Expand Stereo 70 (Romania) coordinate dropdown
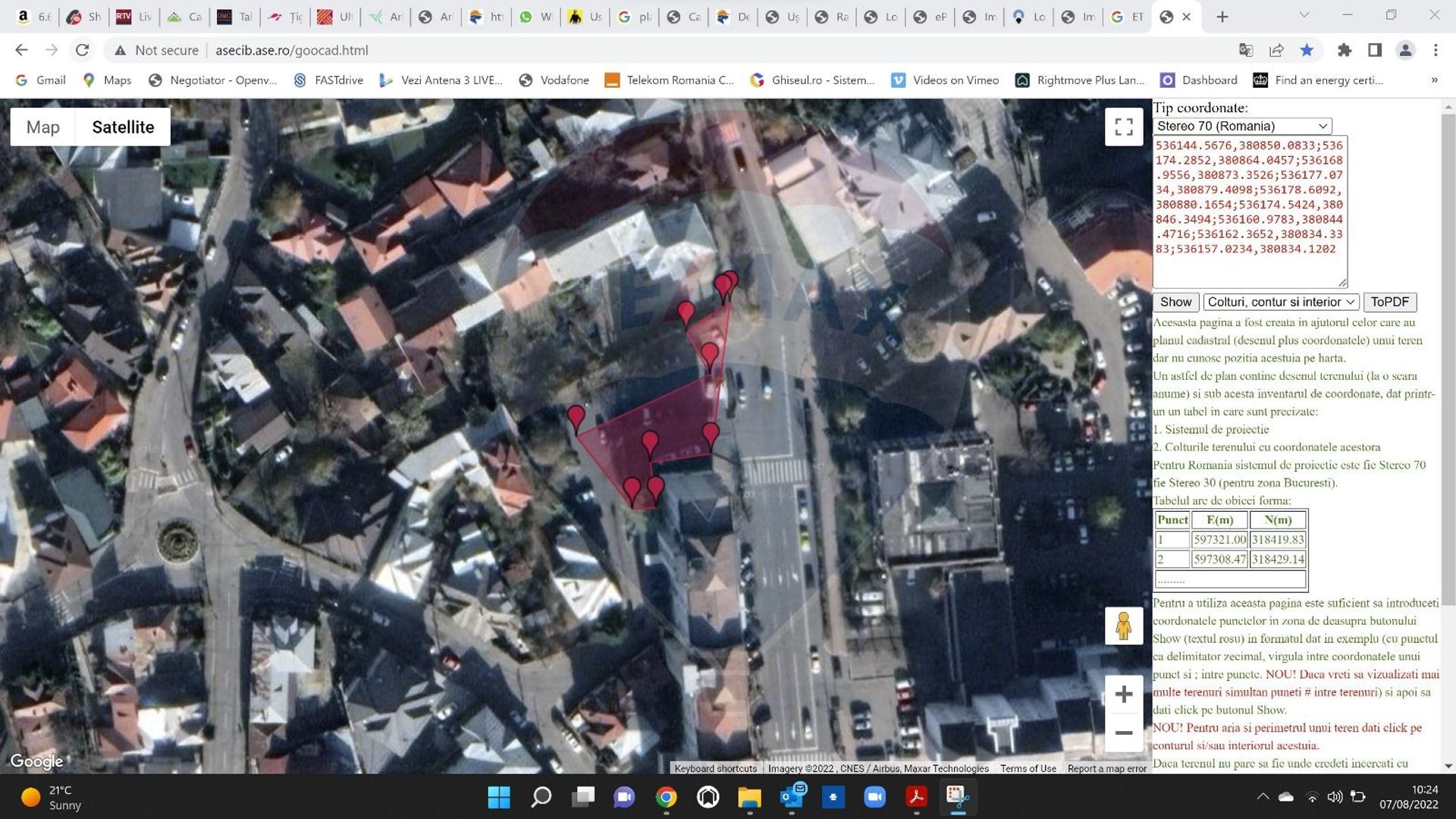Image resolution: width=1456 pixels, height=819 pixels. click(x=1241, y=126)
